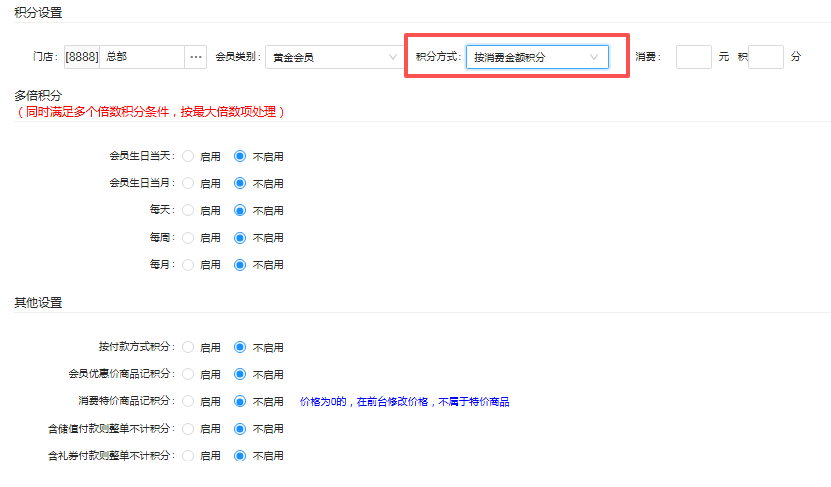Enable 按付款方式积分

coord(188,347)
